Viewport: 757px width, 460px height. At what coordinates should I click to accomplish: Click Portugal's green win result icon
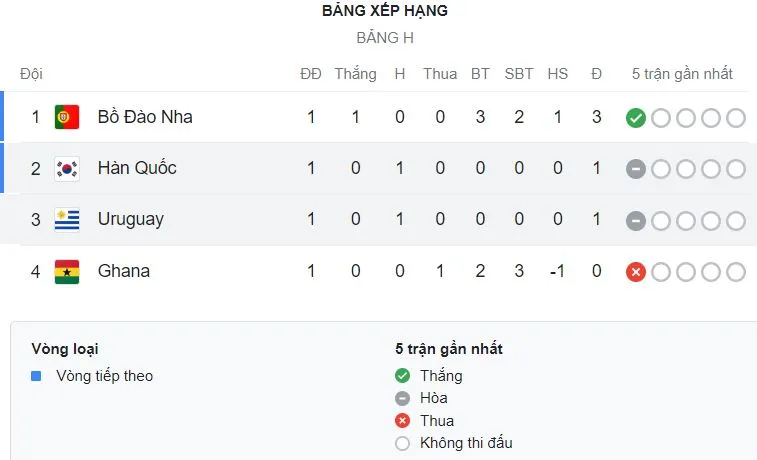click(635, 118)
